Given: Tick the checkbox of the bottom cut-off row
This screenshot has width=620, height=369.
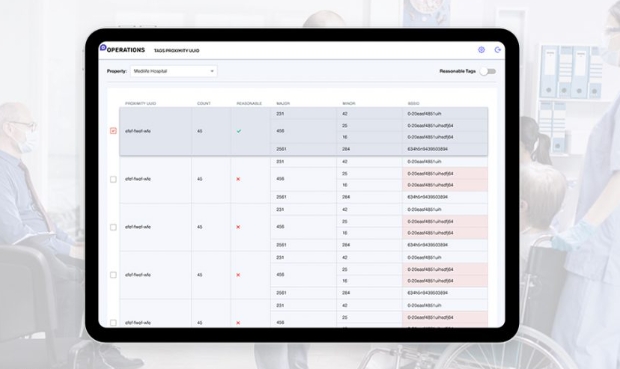Looking at the screenshot, I should coord(113,323).
